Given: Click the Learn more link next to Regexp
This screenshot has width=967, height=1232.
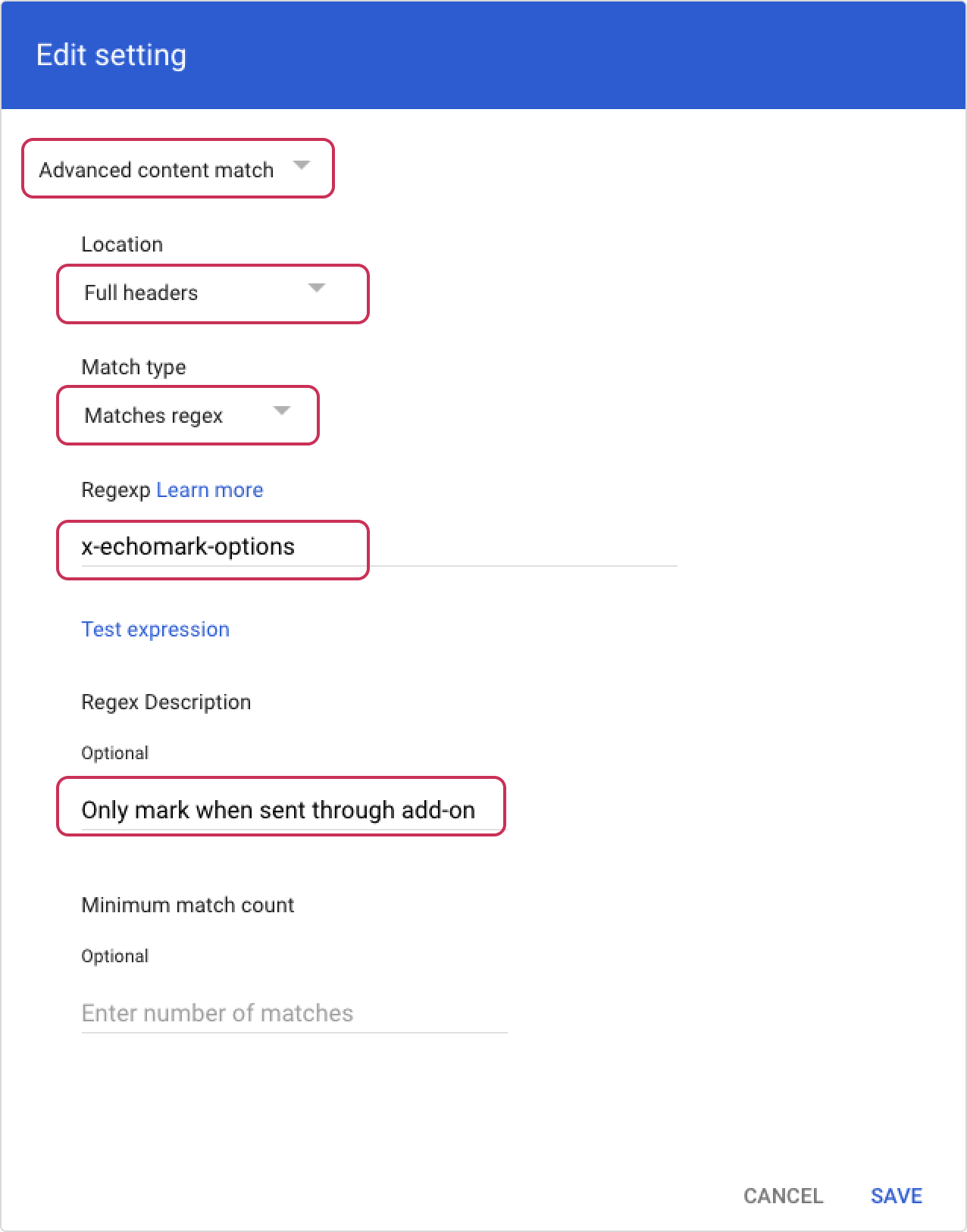Looking at the screenshot, I should coord(209,489).
